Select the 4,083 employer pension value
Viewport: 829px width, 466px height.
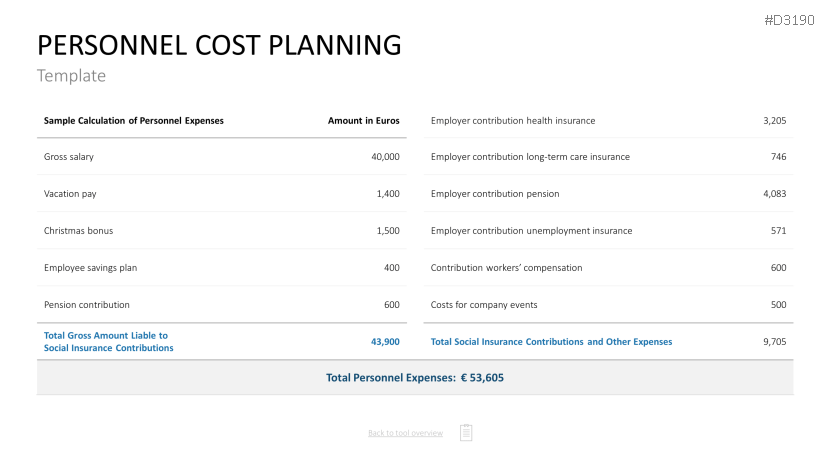[x=774, y=194]
